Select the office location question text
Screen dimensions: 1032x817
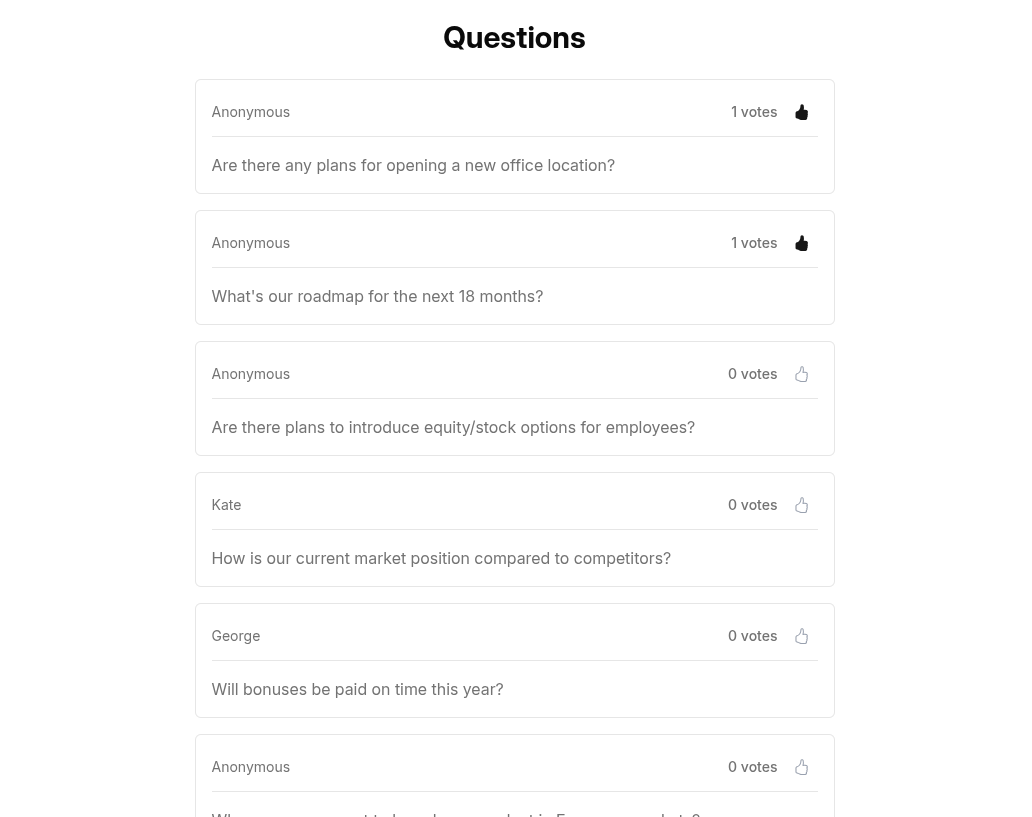tap(413, 165)
